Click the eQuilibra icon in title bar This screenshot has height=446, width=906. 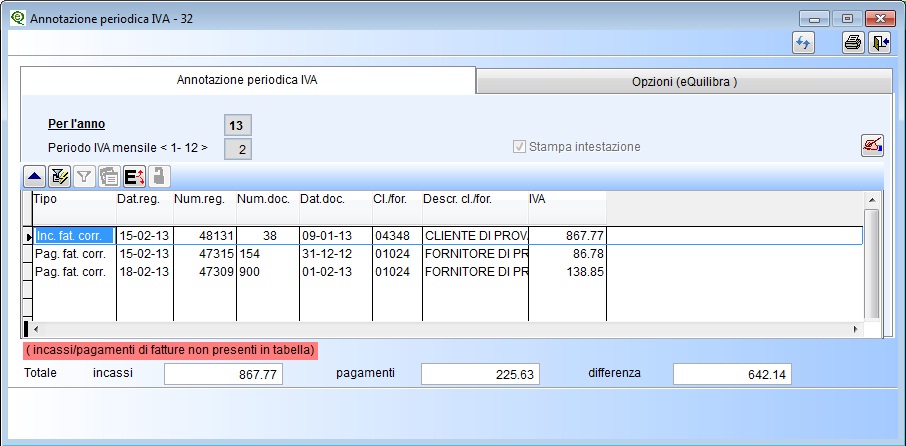[18, 18]
